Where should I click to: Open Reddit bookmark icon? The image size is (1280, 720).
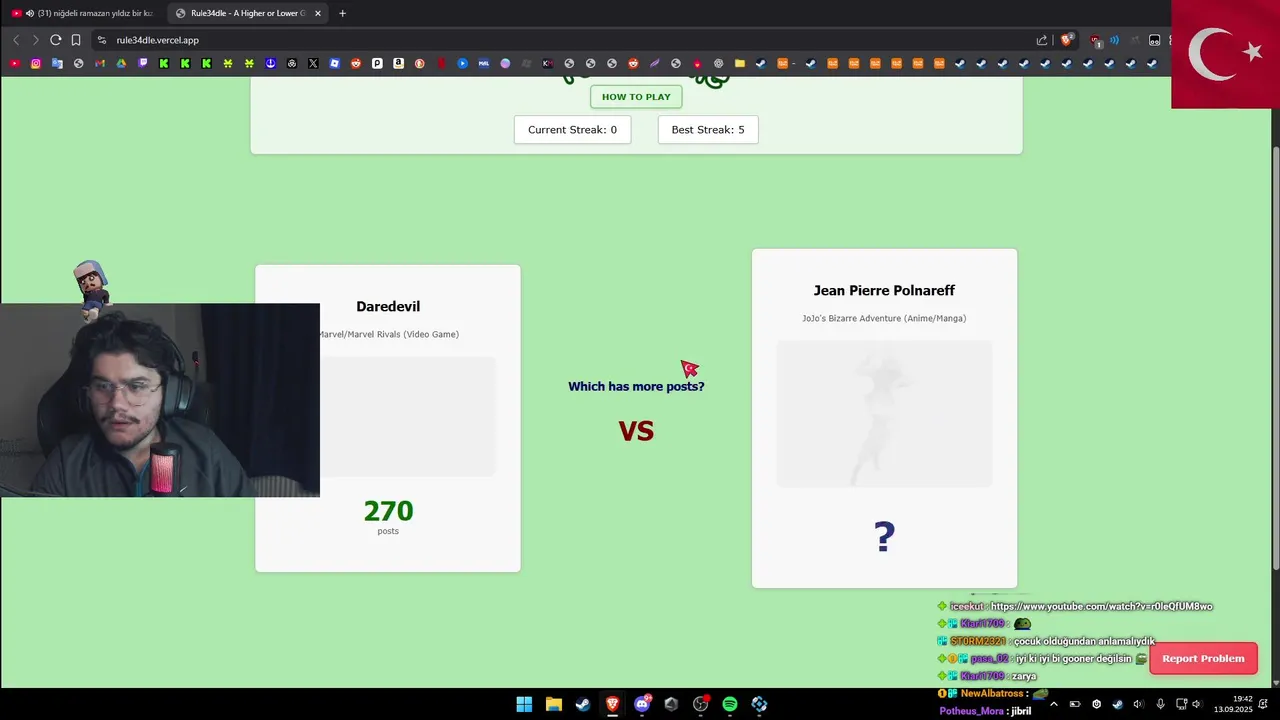[x=356, y=63]
